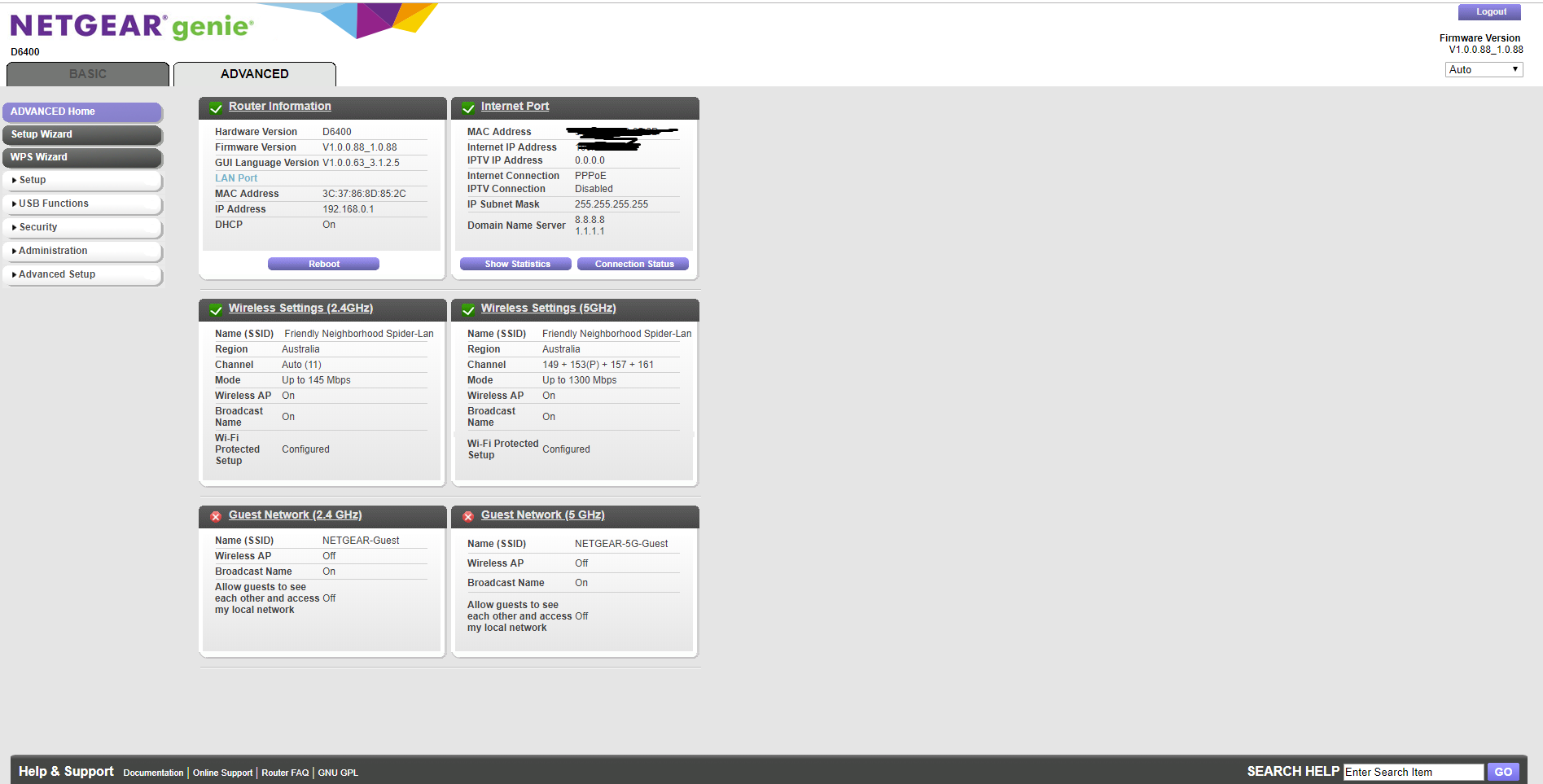Screen dimensions: 1543x784
Task: Click the PPPoE Internet Connection value
Action: [590, 176]
